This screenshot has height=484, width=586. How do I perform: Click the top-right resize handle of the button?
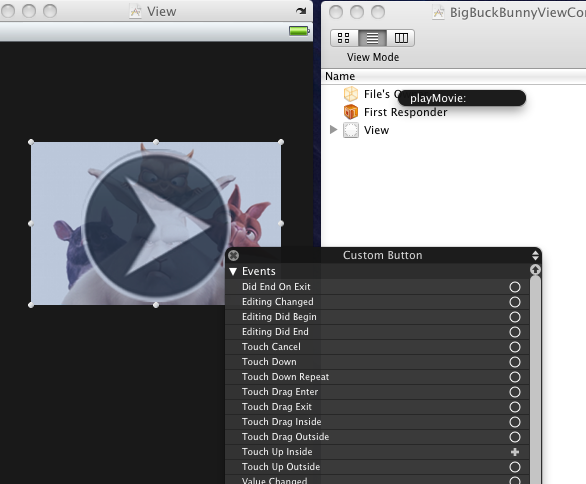tap(281, 142)
